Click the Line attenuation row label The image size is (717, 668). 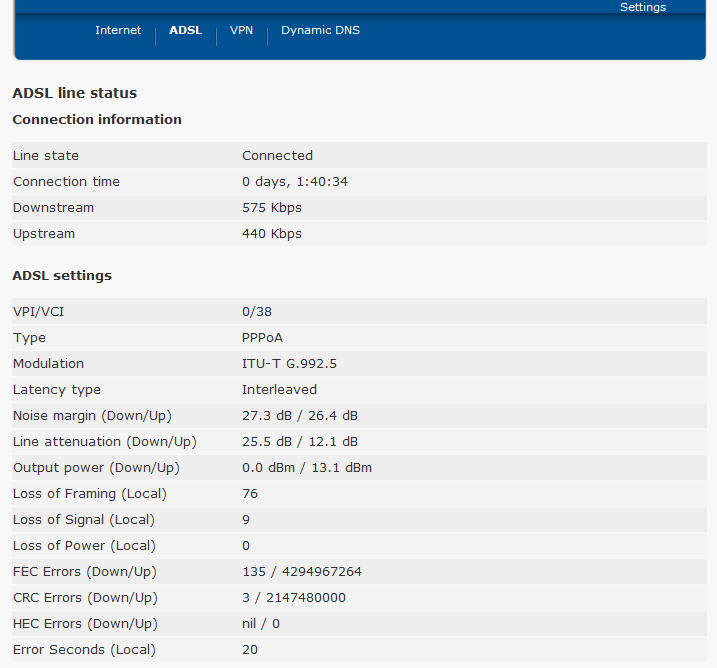(x=104, y=441)
